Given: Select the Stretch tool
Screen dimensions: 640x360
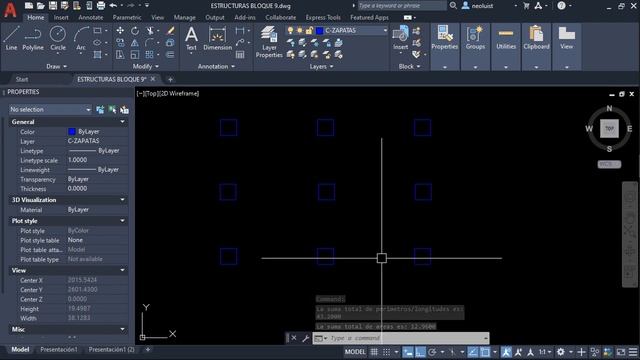Looking at the screenshot, I should (120, 54).
